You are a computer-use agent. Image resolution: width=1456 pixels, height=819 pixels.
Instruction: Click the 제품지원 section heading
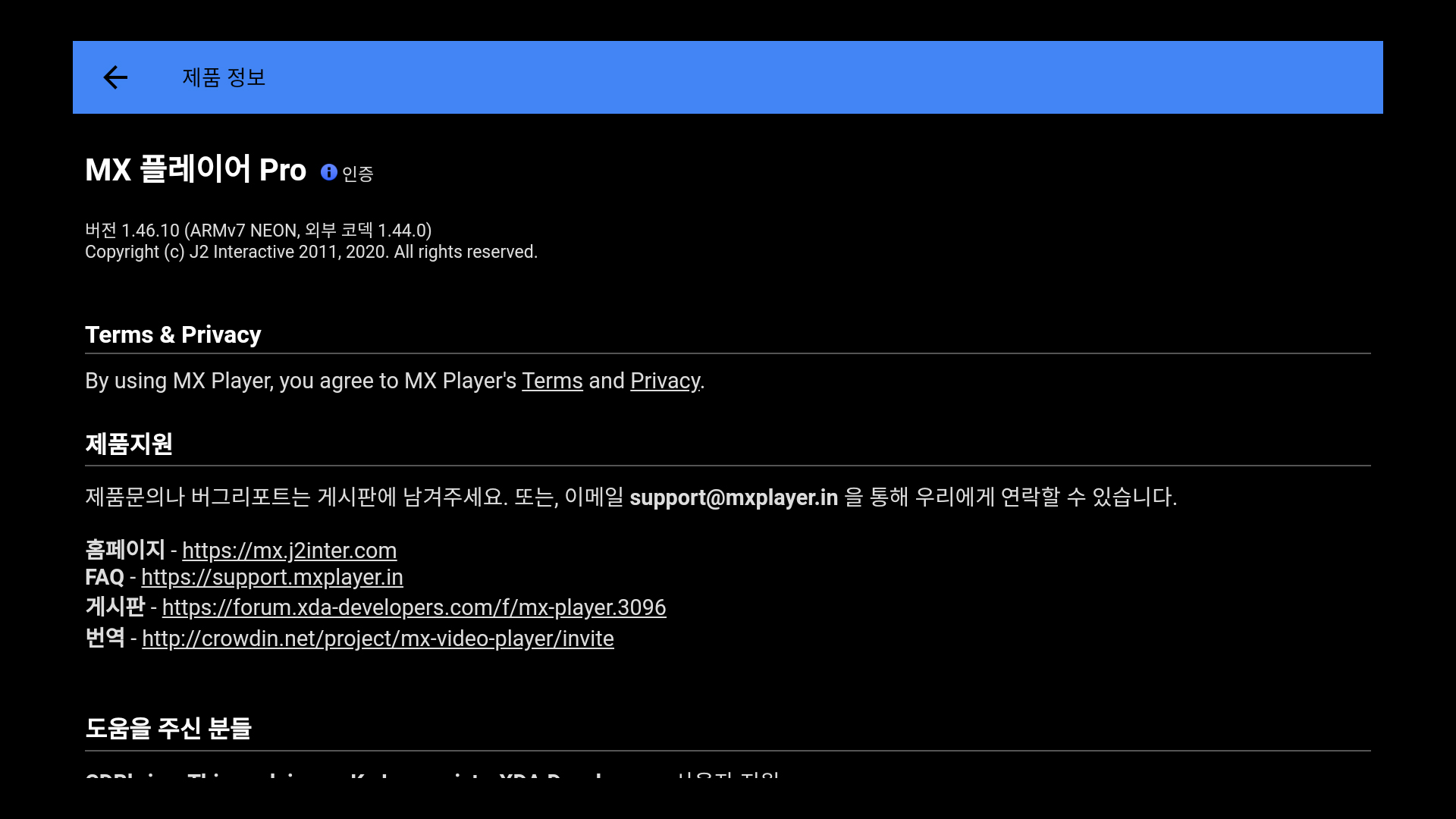pos(129,444)
